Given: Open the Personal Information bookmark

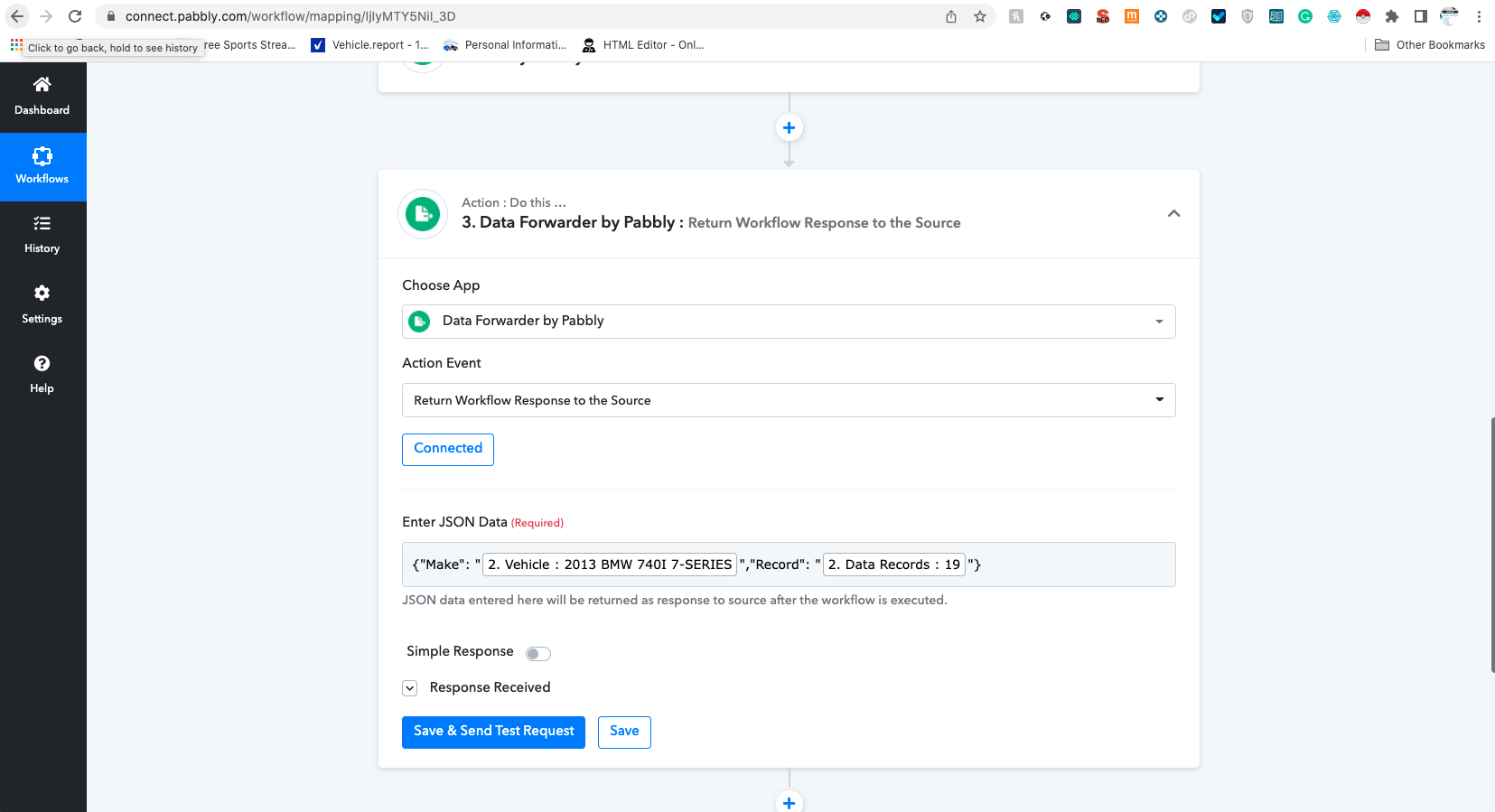Looking at the screenshot, I should [505, 45].
